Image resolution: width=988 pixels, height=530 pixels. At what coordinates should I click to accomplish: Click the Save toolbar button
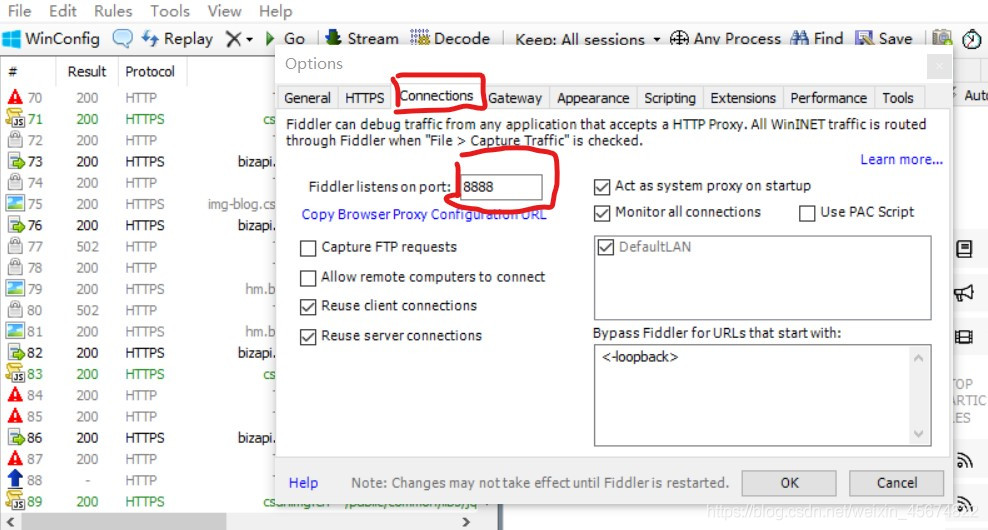click(883, 38)
